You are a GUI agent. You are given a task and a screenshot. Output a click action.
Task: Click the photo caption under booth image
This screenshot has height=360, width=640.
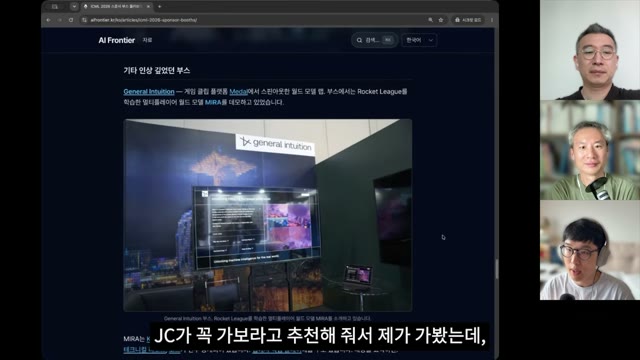coord(268,318)
